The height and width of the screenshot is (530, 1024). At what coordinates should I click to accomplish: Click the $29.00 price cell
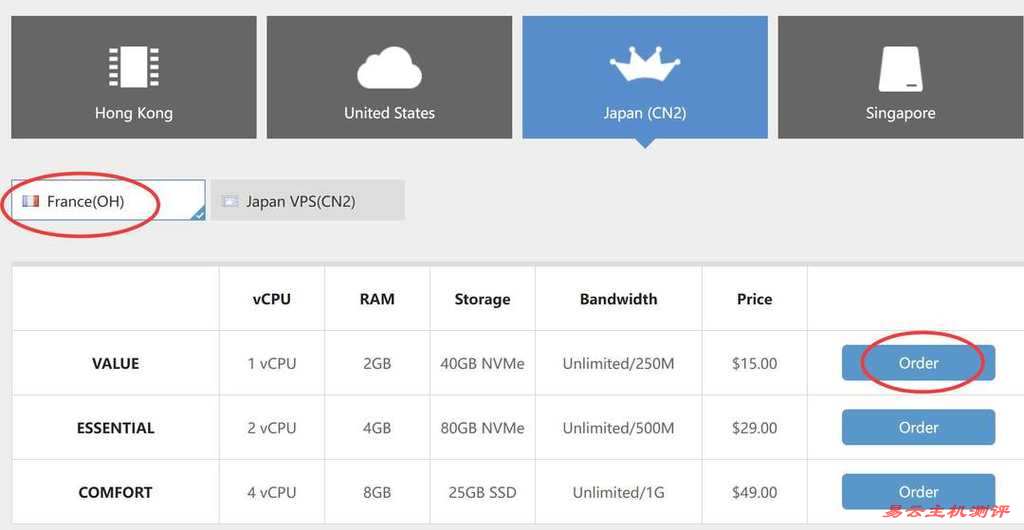pyautogui.click(x=754, y=428)
